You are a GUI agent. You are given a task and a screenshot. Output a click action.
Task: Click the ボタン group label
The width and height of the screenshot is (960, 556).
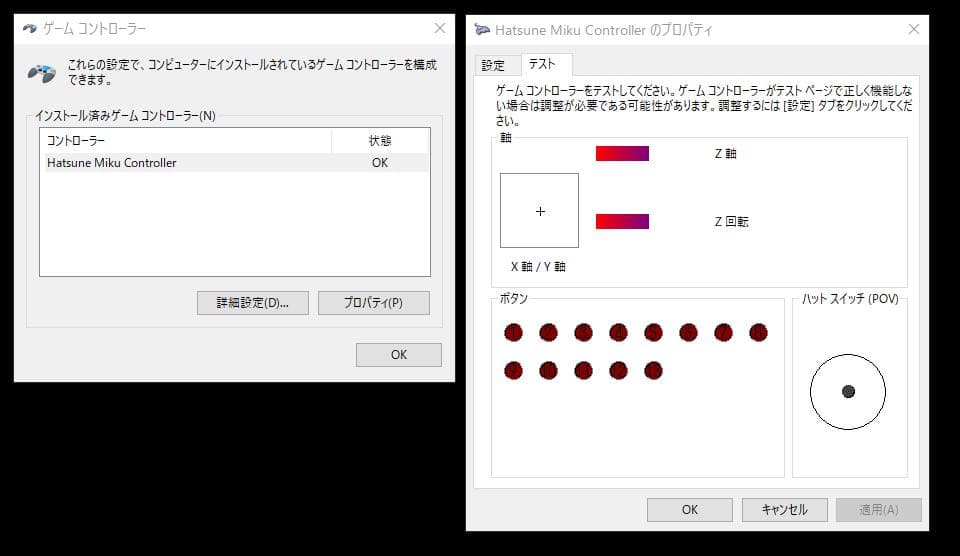[513, 298]
